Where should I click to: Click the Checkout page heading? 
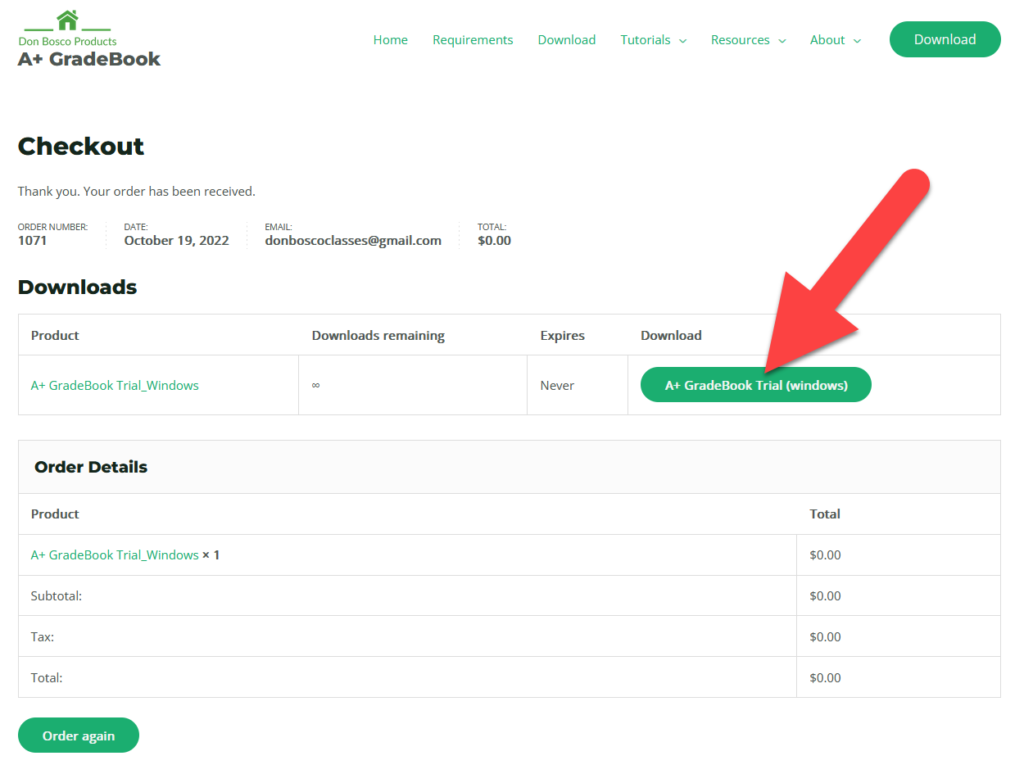point(81,146)
